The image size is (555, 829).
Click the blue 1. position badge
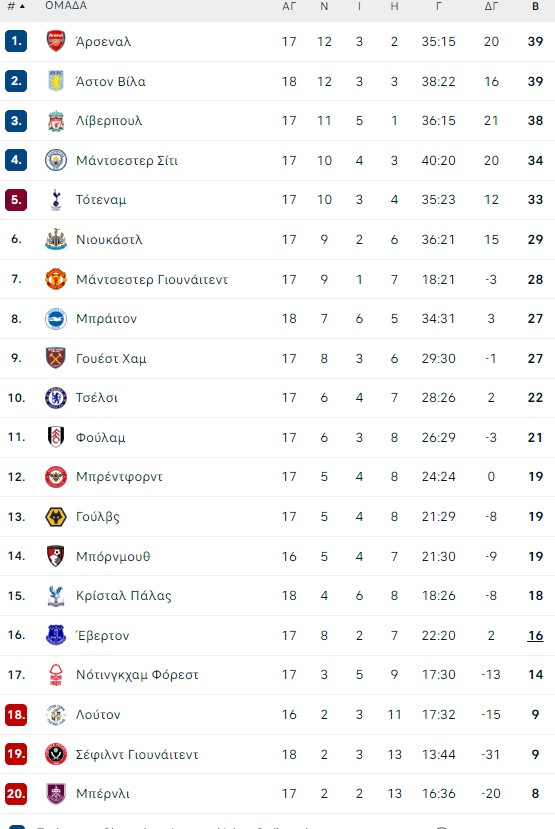(16, 41)
